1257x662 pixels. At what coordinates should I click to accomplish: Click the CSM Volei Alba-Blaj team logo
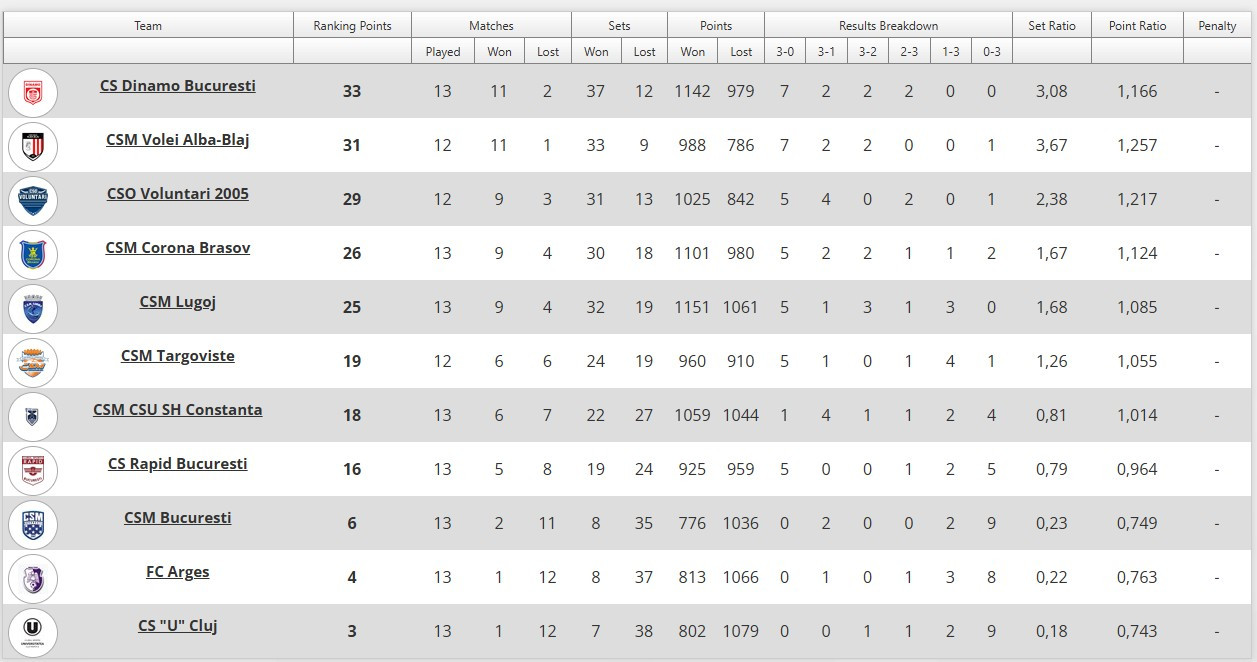(x=33, y=146)
